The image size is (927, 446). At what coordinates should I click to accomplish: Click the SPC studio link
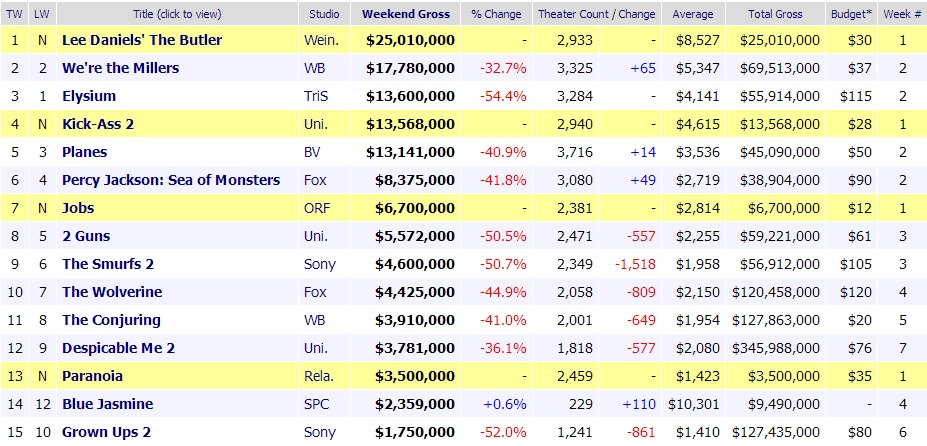coord(317,404)
